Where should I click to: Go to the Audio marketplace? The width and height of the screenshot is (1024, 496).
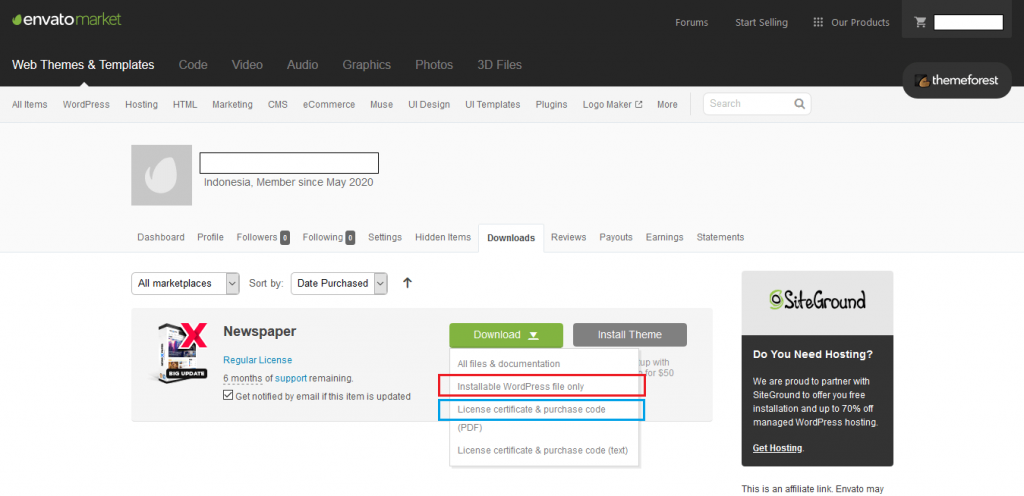(302, 65)
